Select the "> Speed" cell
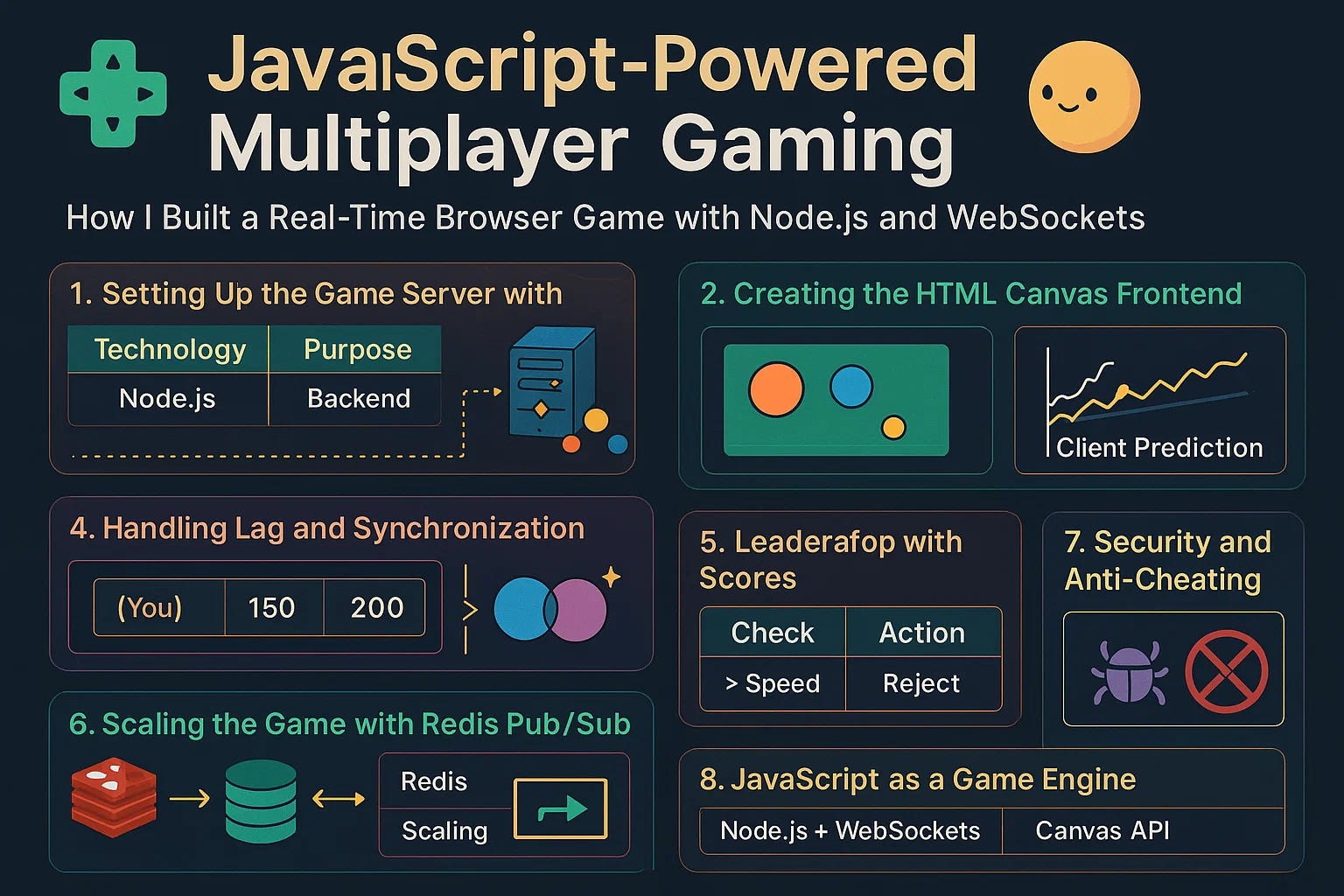 773,683
